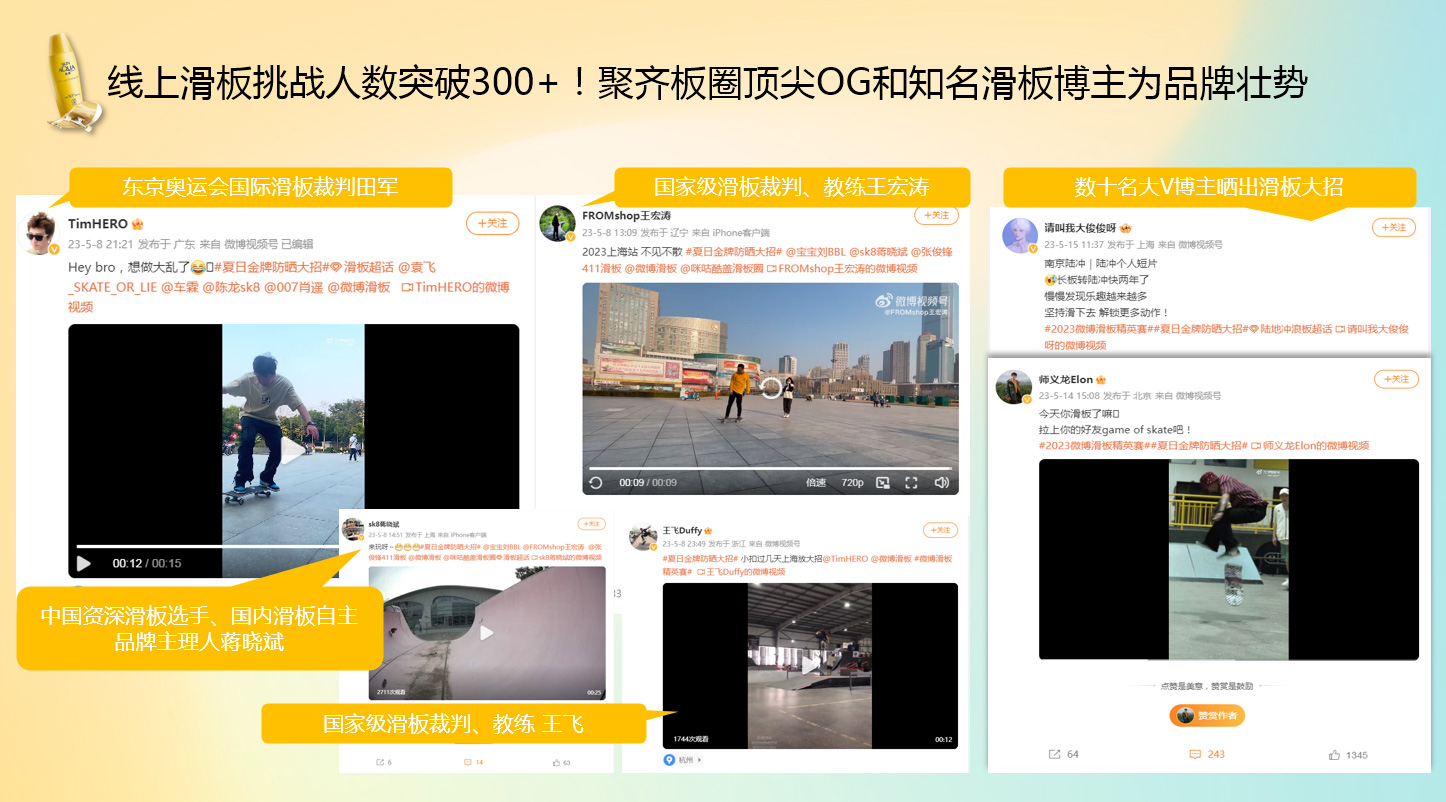Follow FROMshop王宏涛 via the 关注 button
1446x802 pixels.
tap(936, 216)
